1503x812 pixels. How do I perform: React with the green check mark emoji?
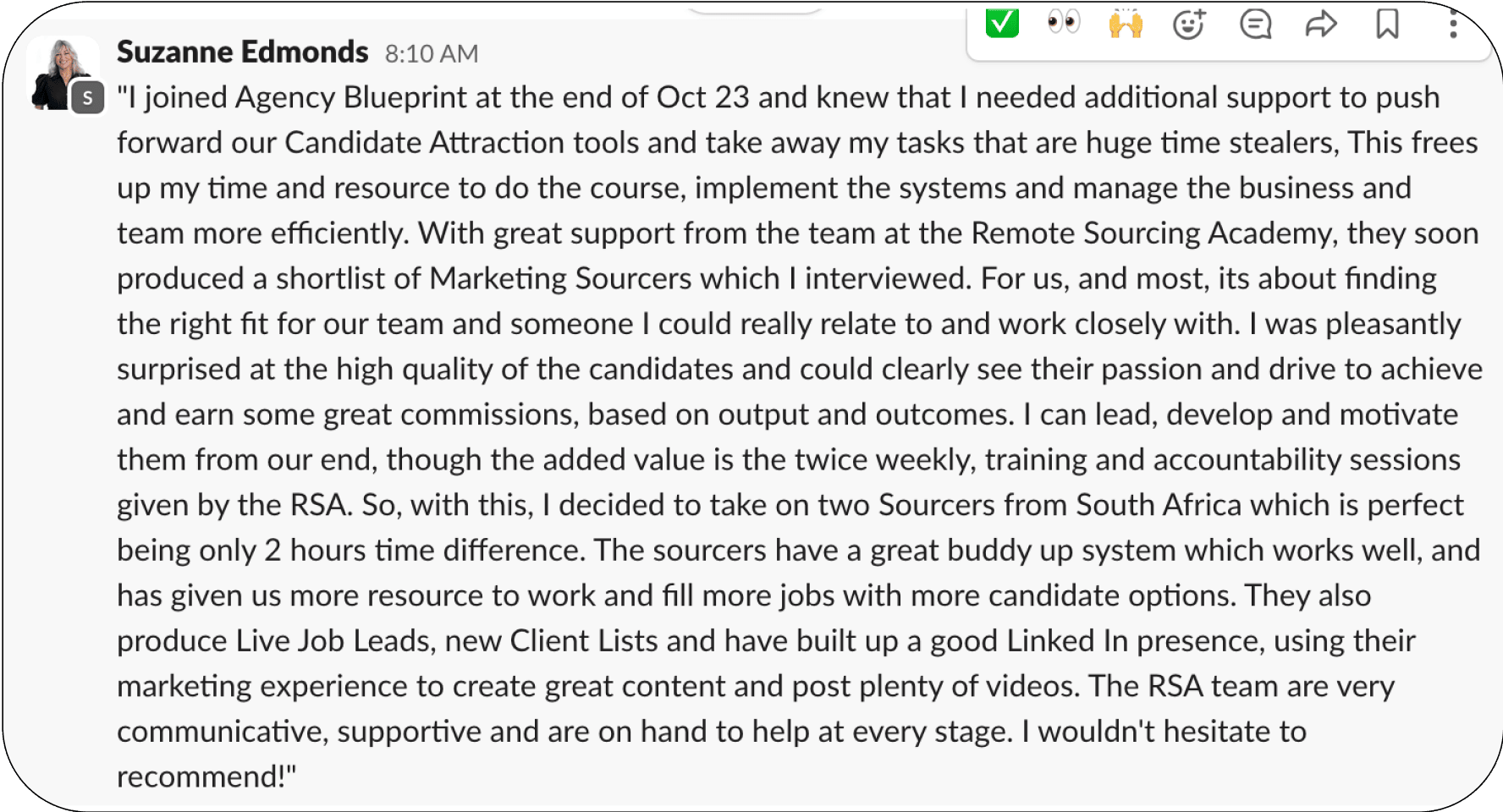(x=1002, y=23)
